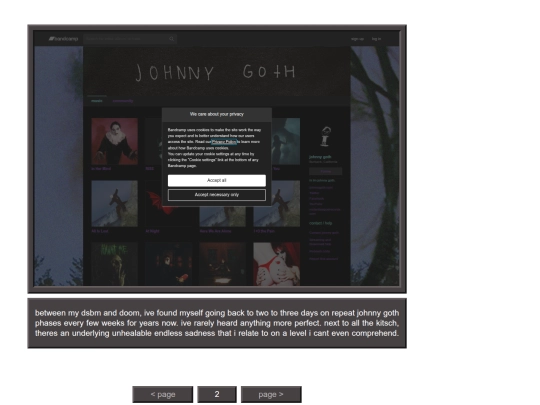
Task: Click the Johnny Goth banner header
Action: click(x=217, y=71)
